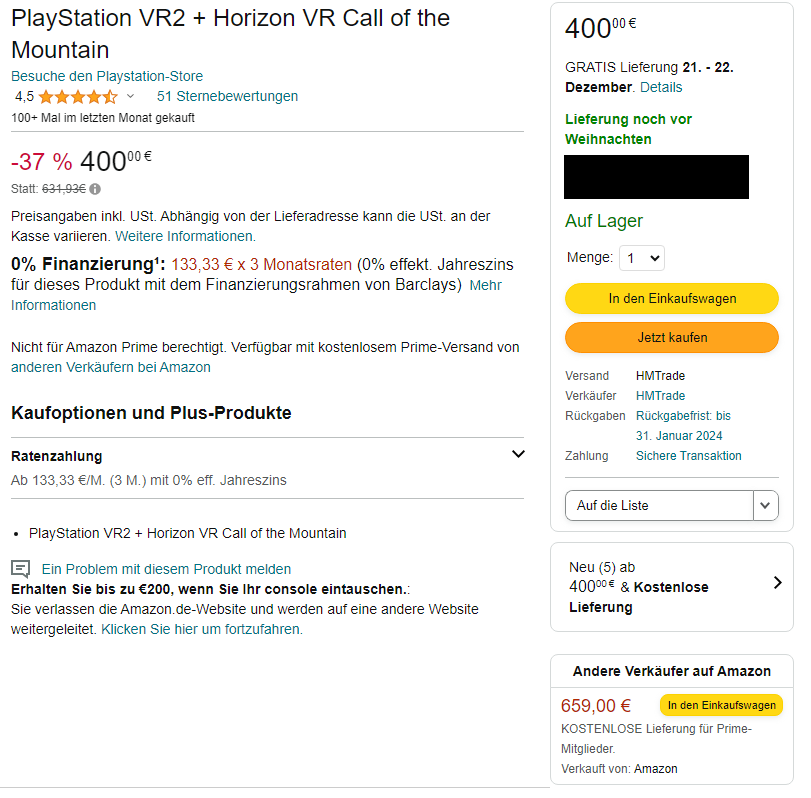Add the 659,00 € Amazon offer to cart
Image resolution: width=811 pixels, height=798 pixels.
click(x=721, y=705)
